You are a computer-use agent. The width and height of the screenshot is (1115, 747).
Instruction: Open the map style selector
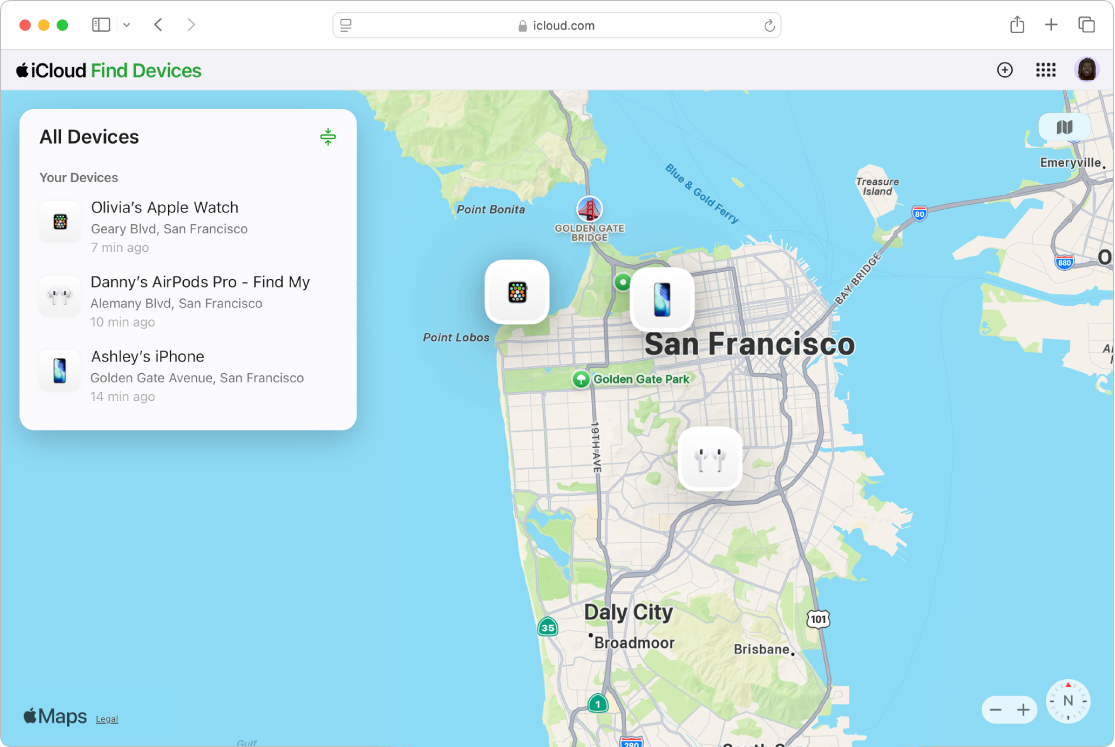click(1064, 127)
